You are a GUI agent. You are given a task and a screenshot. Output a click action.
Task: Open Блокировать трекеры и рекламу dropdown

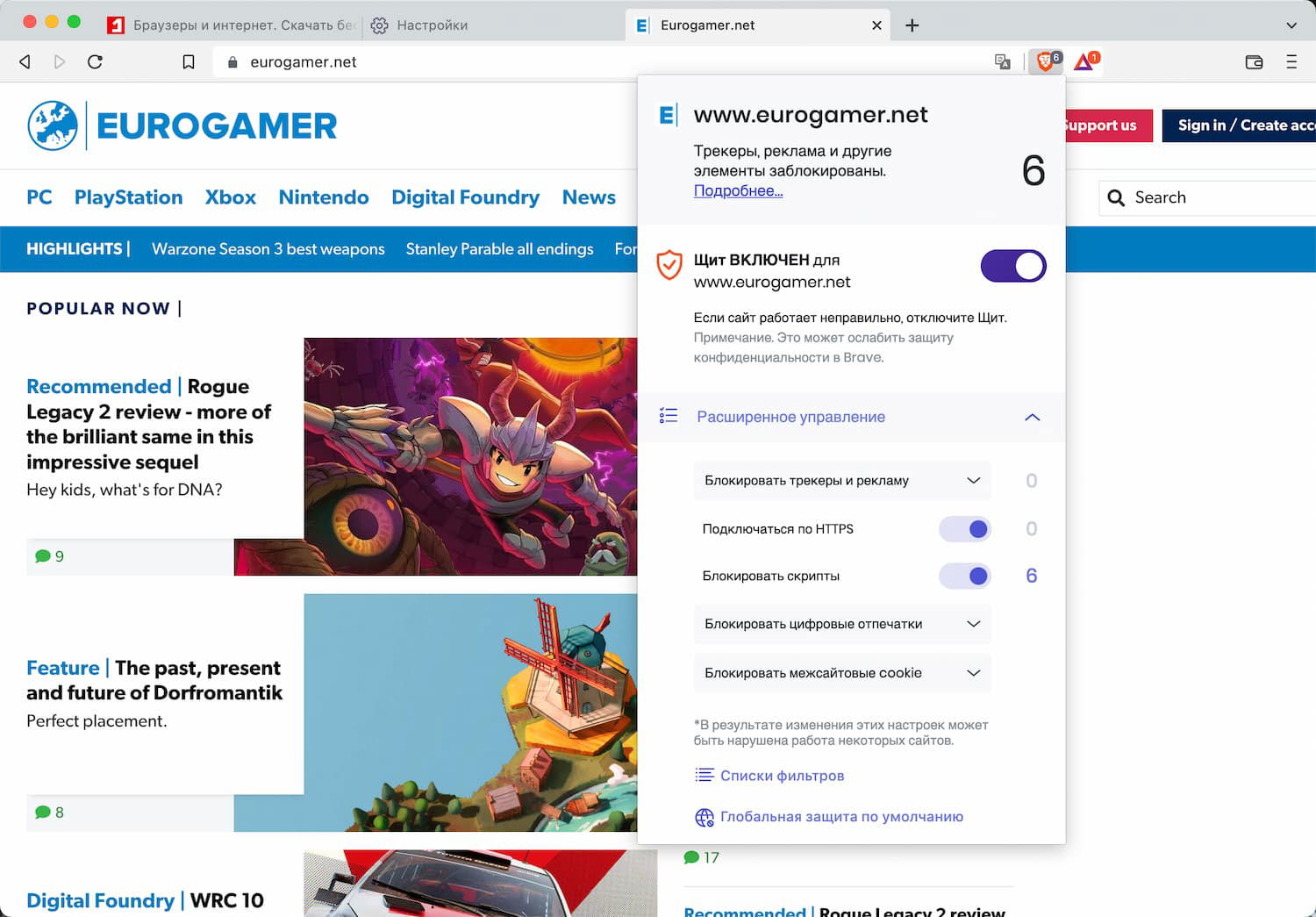tap(842, 480)
